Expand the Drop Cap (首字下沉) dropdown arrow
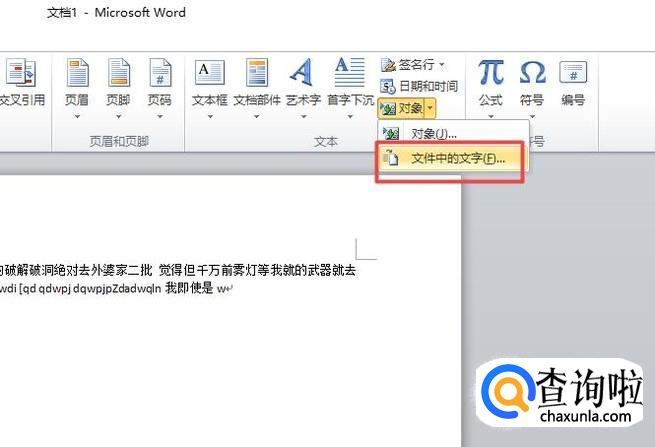 350,117
